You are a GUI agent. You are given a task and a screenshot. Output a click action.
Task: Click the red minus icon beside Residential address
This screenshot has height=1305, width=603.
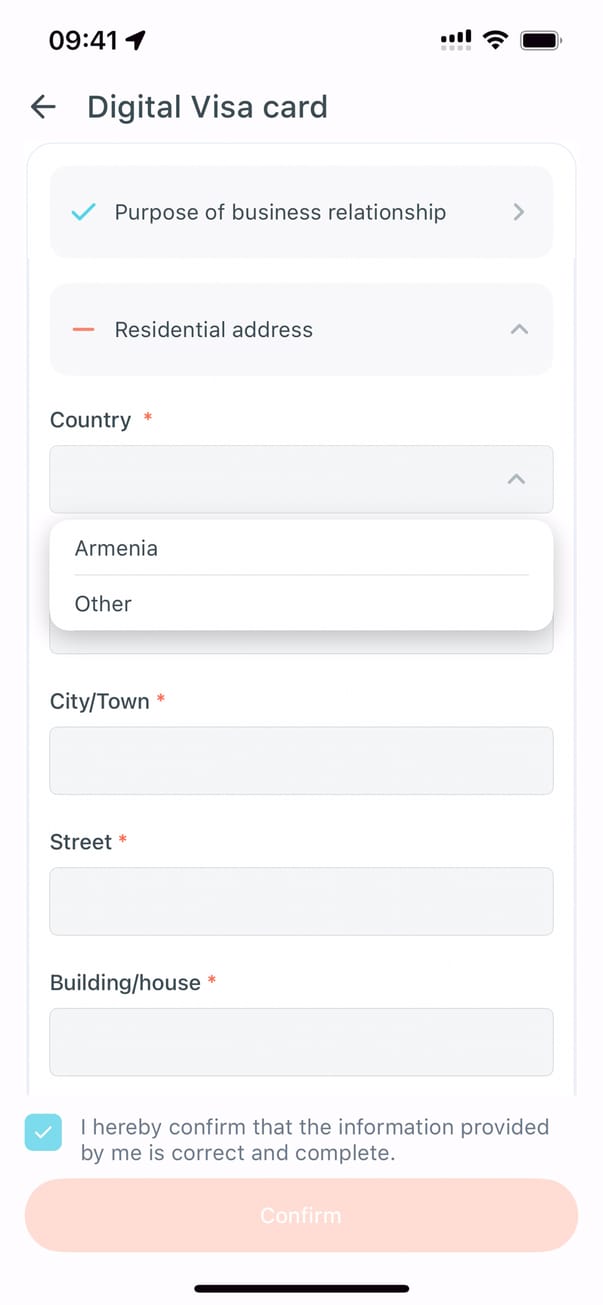pos(84,330)
